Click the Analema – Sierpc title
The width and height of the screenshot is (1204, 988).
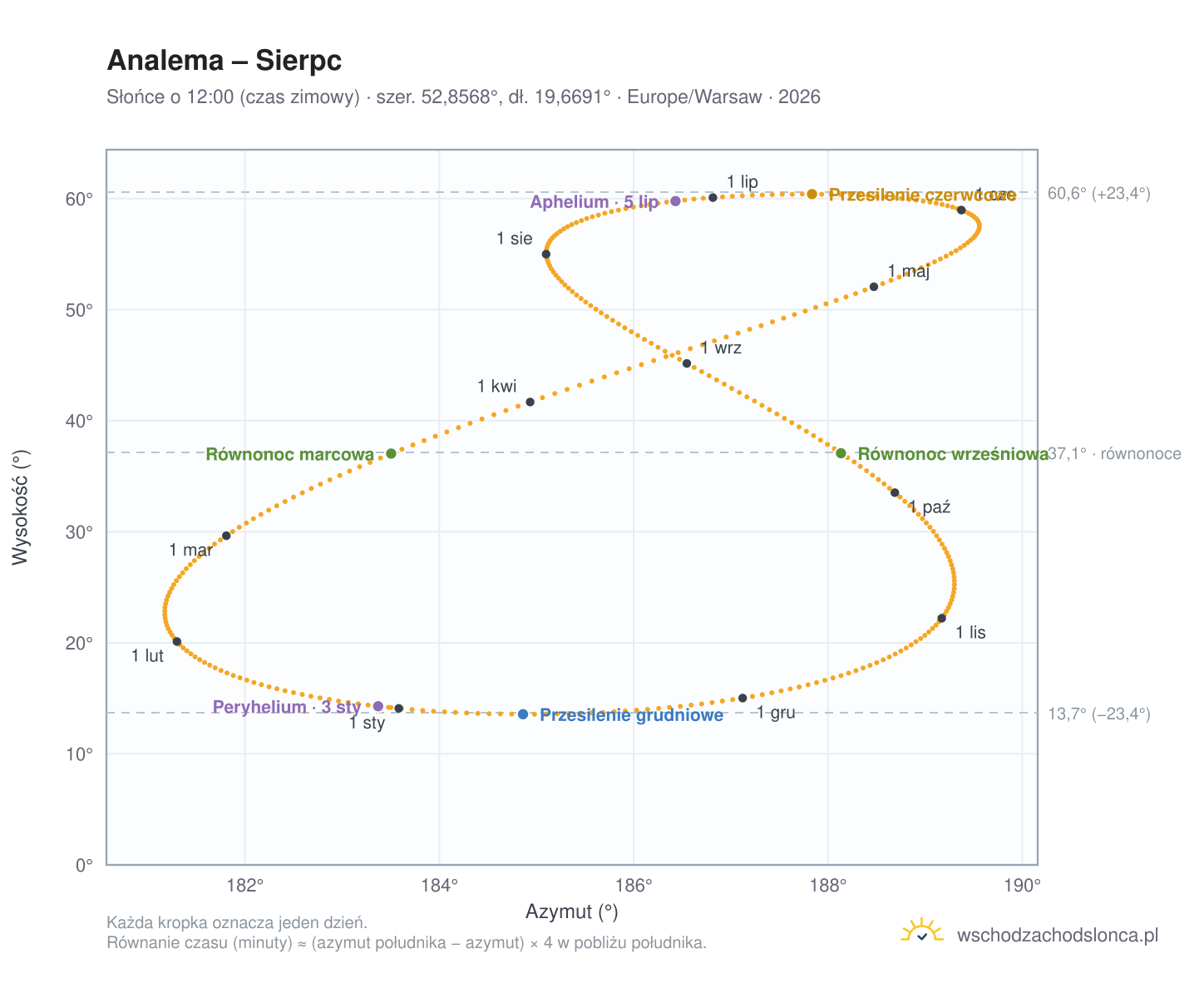coord(225,61)
